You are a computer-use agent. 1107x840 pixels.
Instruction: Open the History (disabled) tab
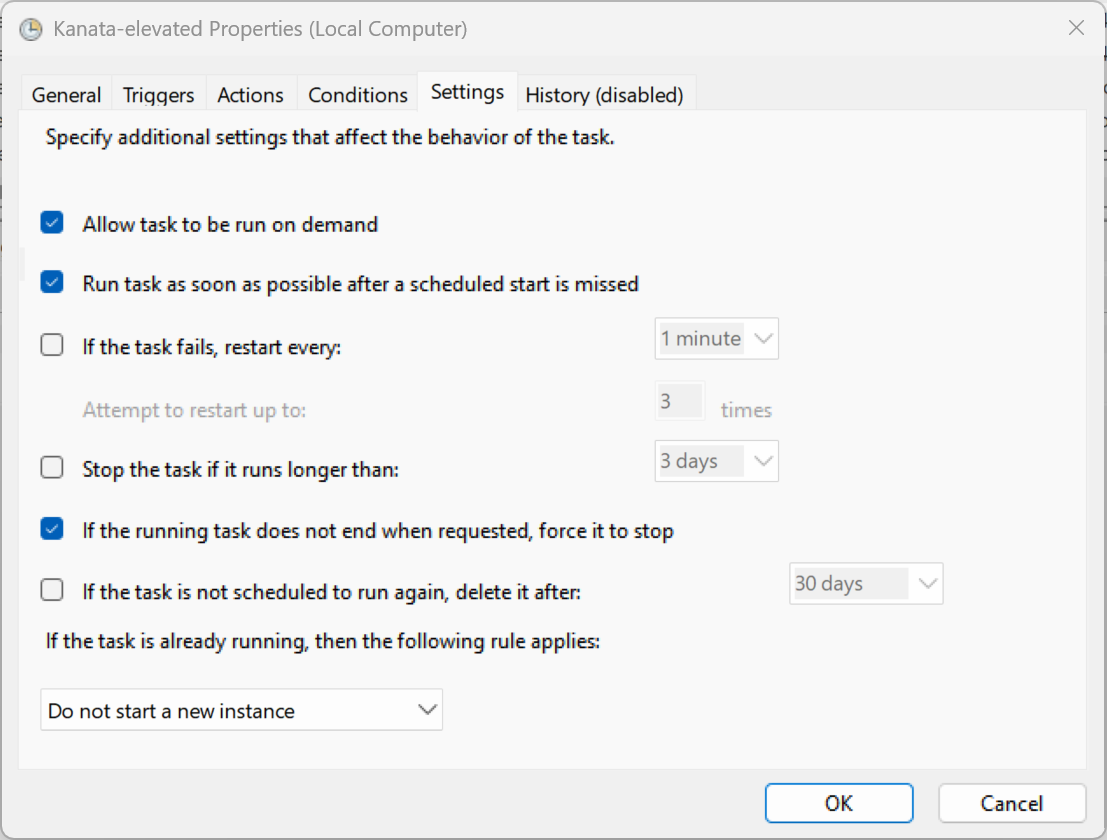(x=604, y=95)
